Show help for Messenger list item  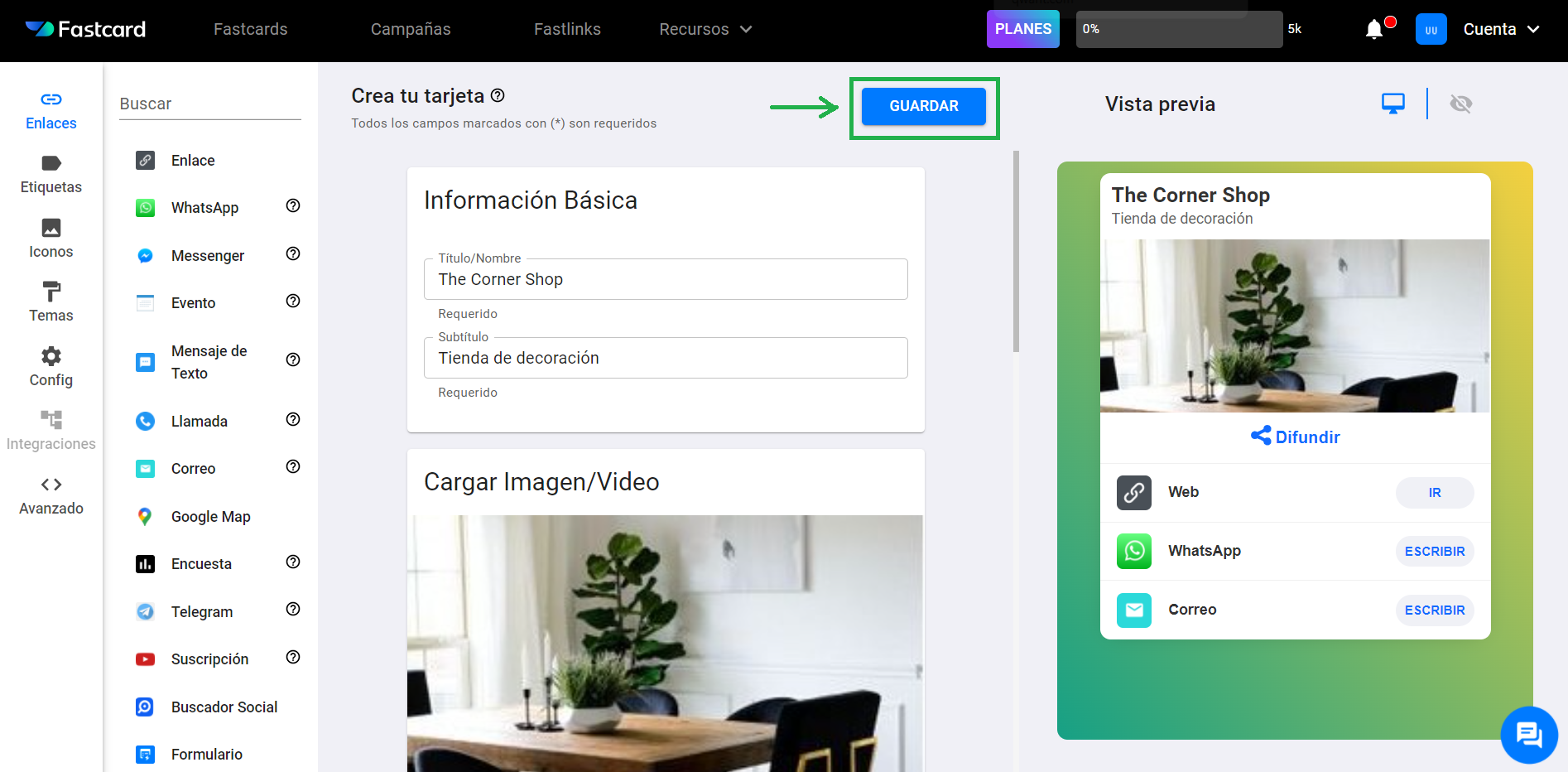(293, 253)
